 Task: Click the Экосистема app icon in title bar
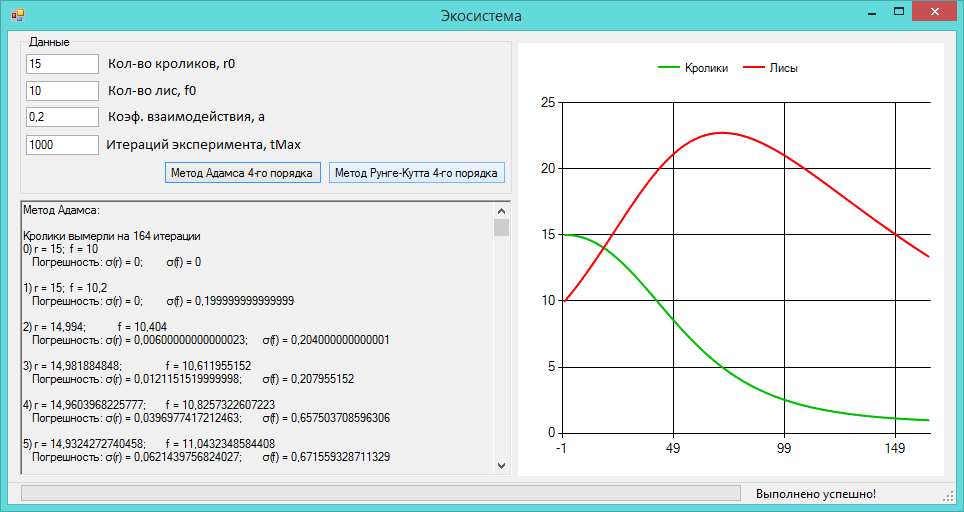pyautogui.click(x=17, y=15)
